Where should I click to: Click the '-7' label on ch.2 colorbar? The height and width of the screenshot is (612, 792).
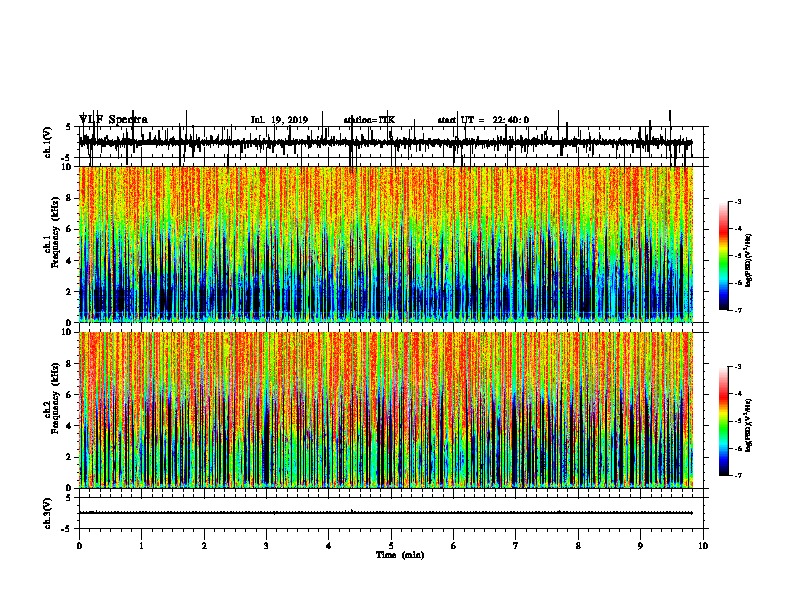[737, 475]
